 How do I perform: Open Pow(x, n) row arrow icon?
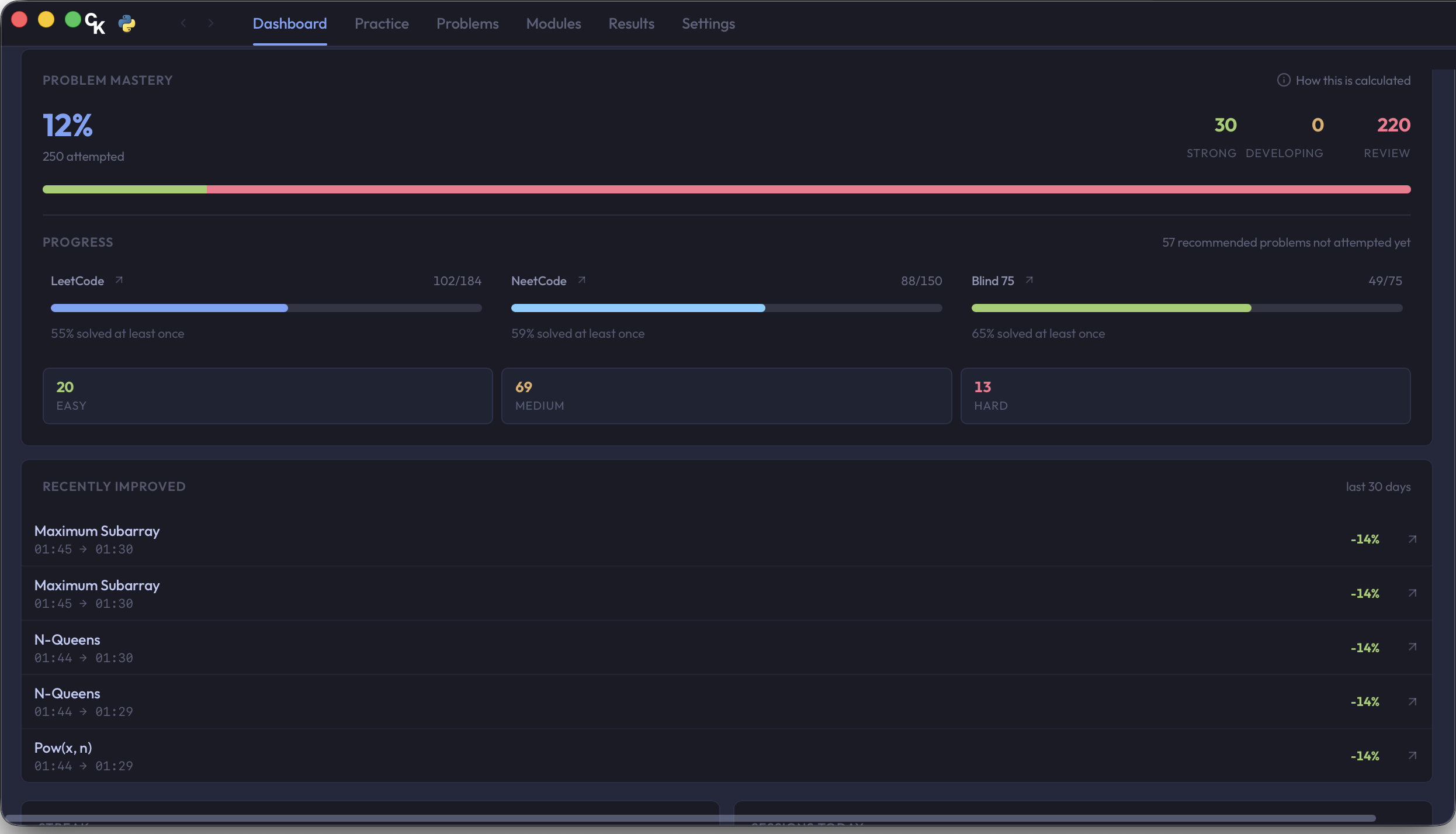click(1412, 756)
